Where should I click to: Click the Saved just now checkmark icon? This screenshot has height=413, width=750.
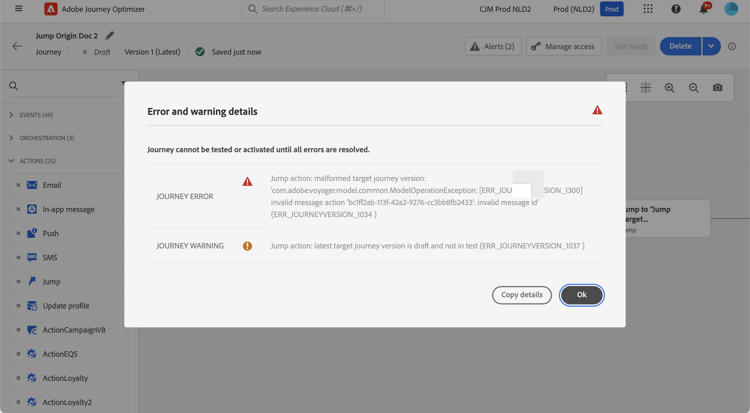(x=200, y=52)
